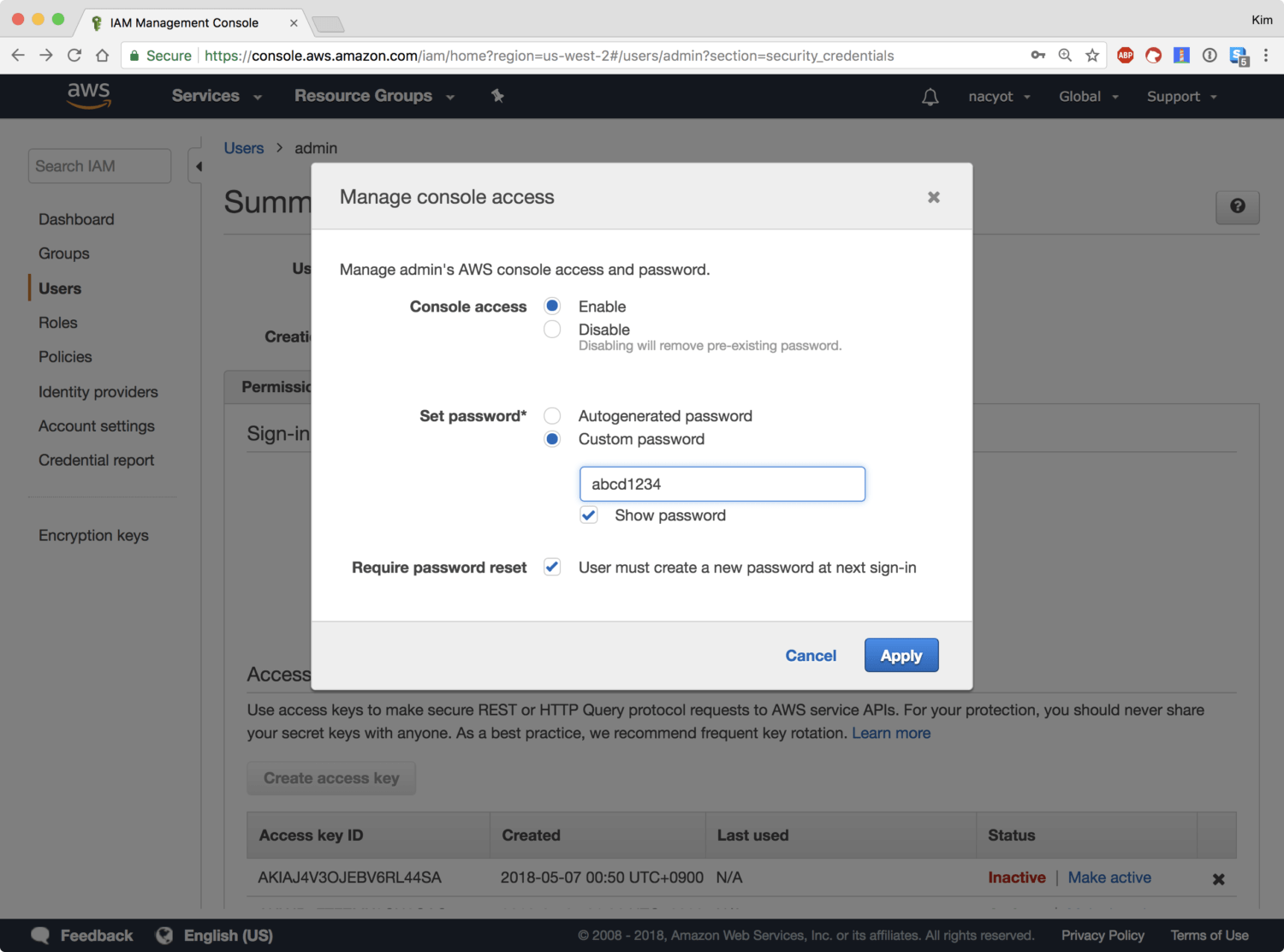Viewport: 1284px width, 952px height.
Task: Select the Disable console access radio button
Action: pos(553,330)
